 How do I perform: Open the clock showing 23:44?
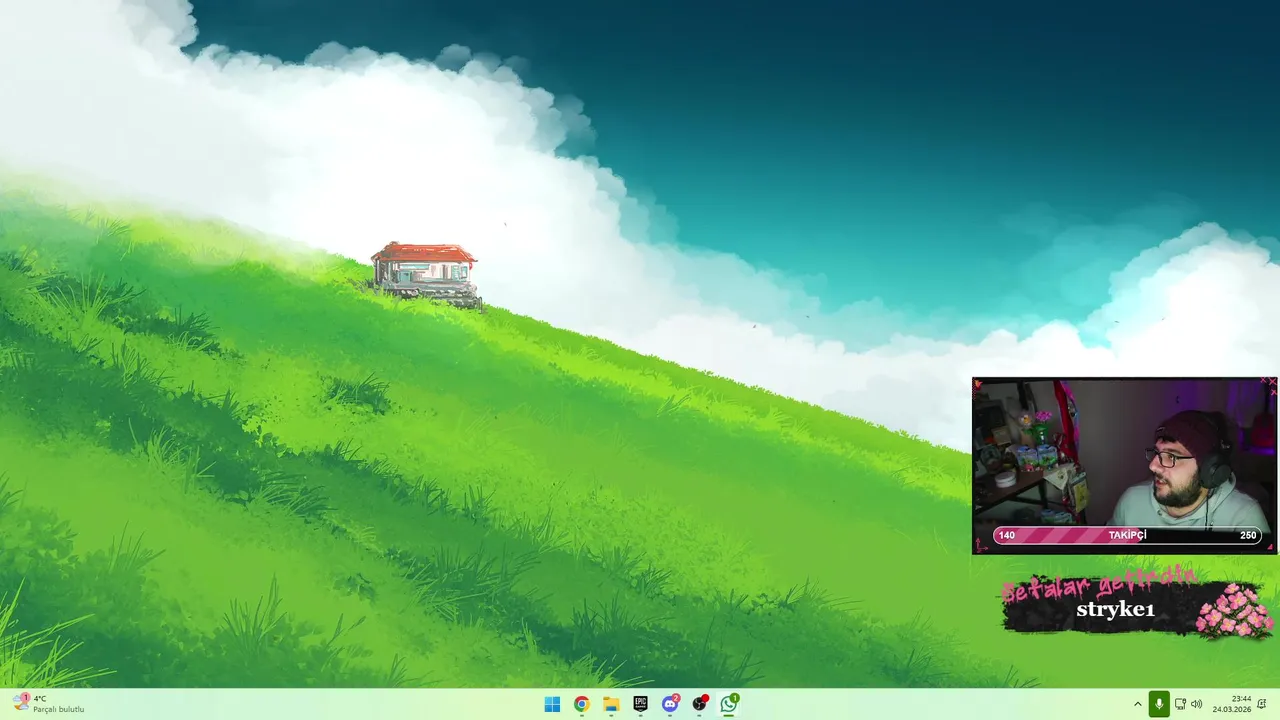click(x=1232, y=704)
